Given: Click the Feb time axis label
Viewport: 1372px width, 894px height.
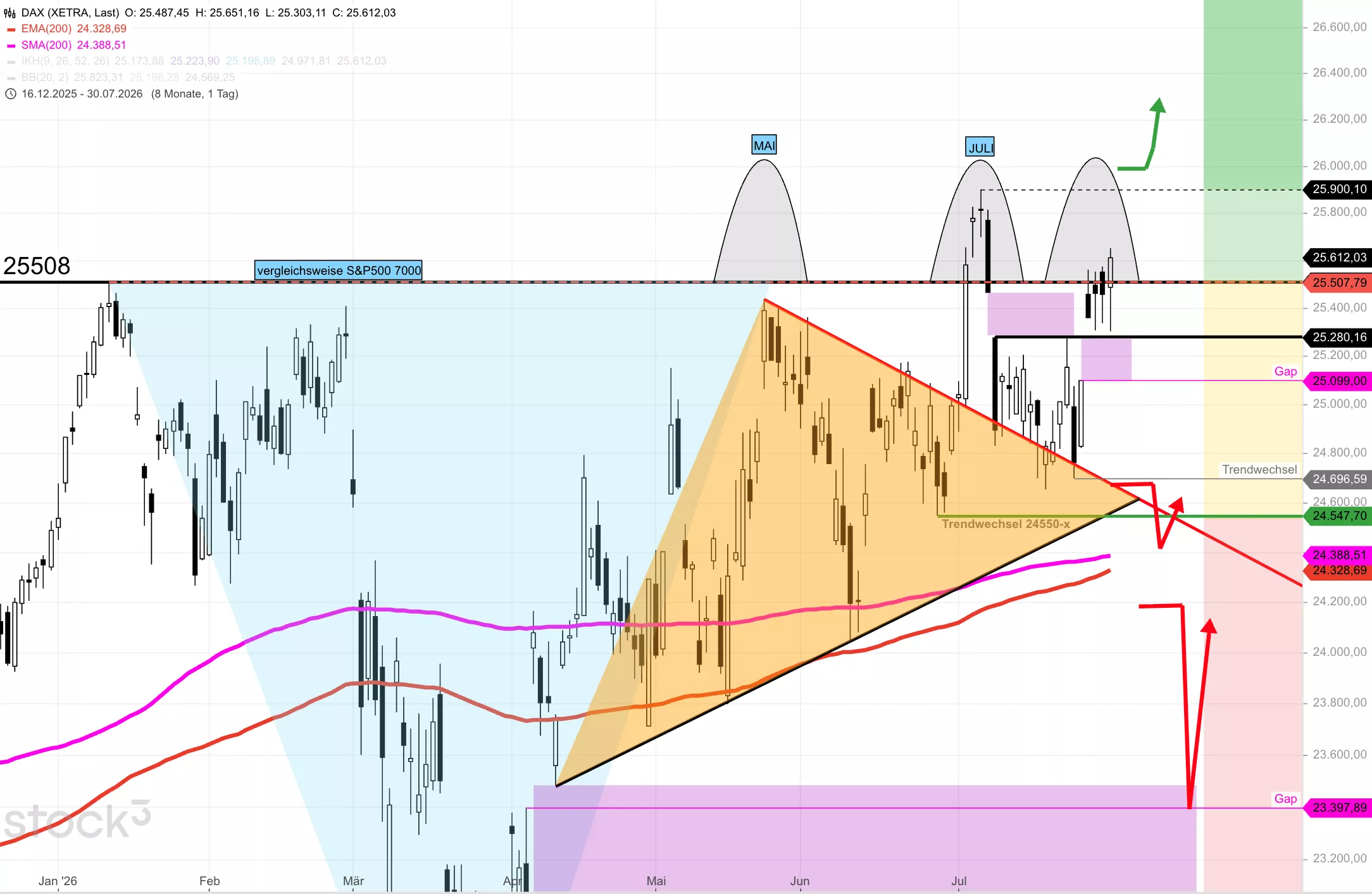Looking at the screenshot, I should tap(209, 881).
